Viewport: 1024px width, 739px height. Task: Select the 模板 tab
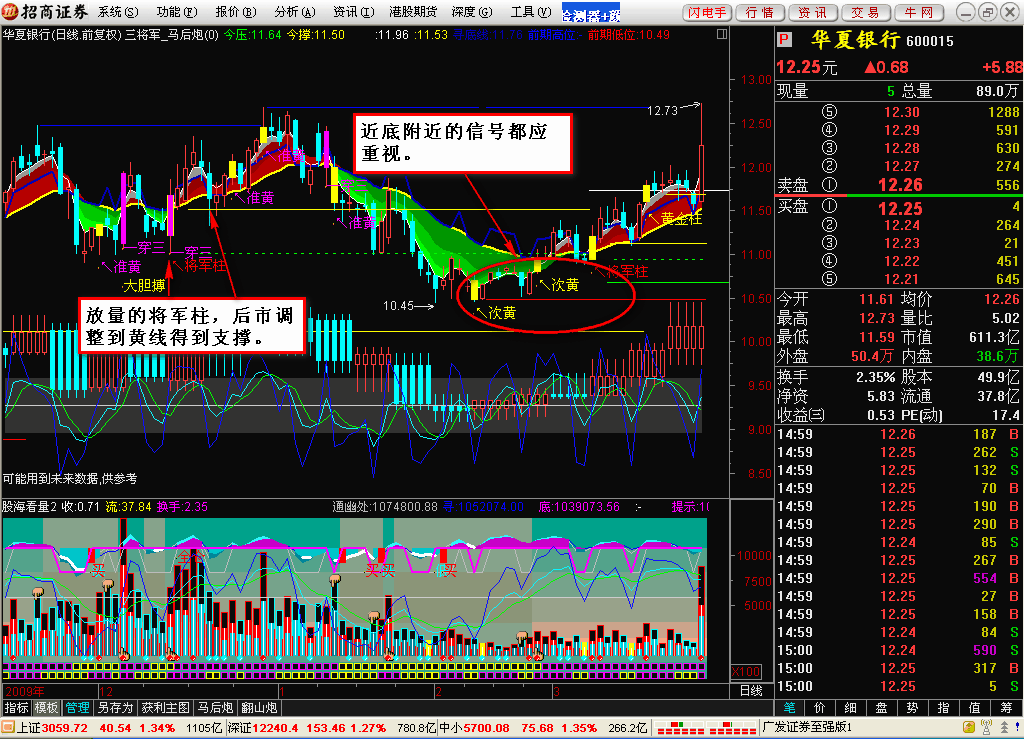coord(46,708)
